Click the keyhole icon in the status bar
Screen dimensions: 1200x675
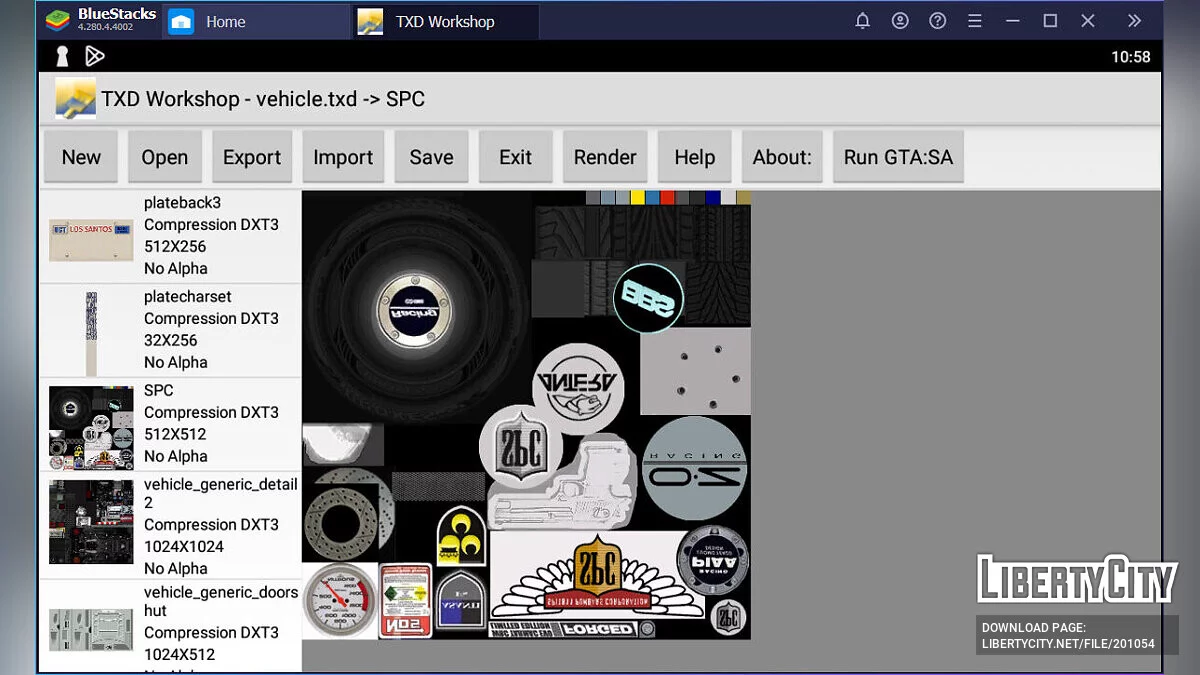pos(62,56)
